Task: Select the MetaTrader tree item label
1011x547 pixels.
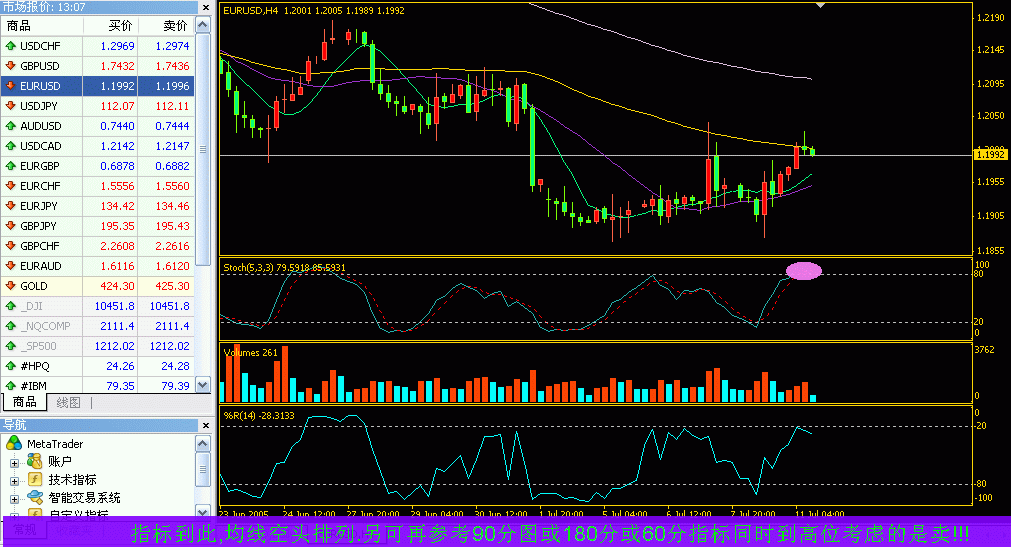Action: click(x=55, y=444)
